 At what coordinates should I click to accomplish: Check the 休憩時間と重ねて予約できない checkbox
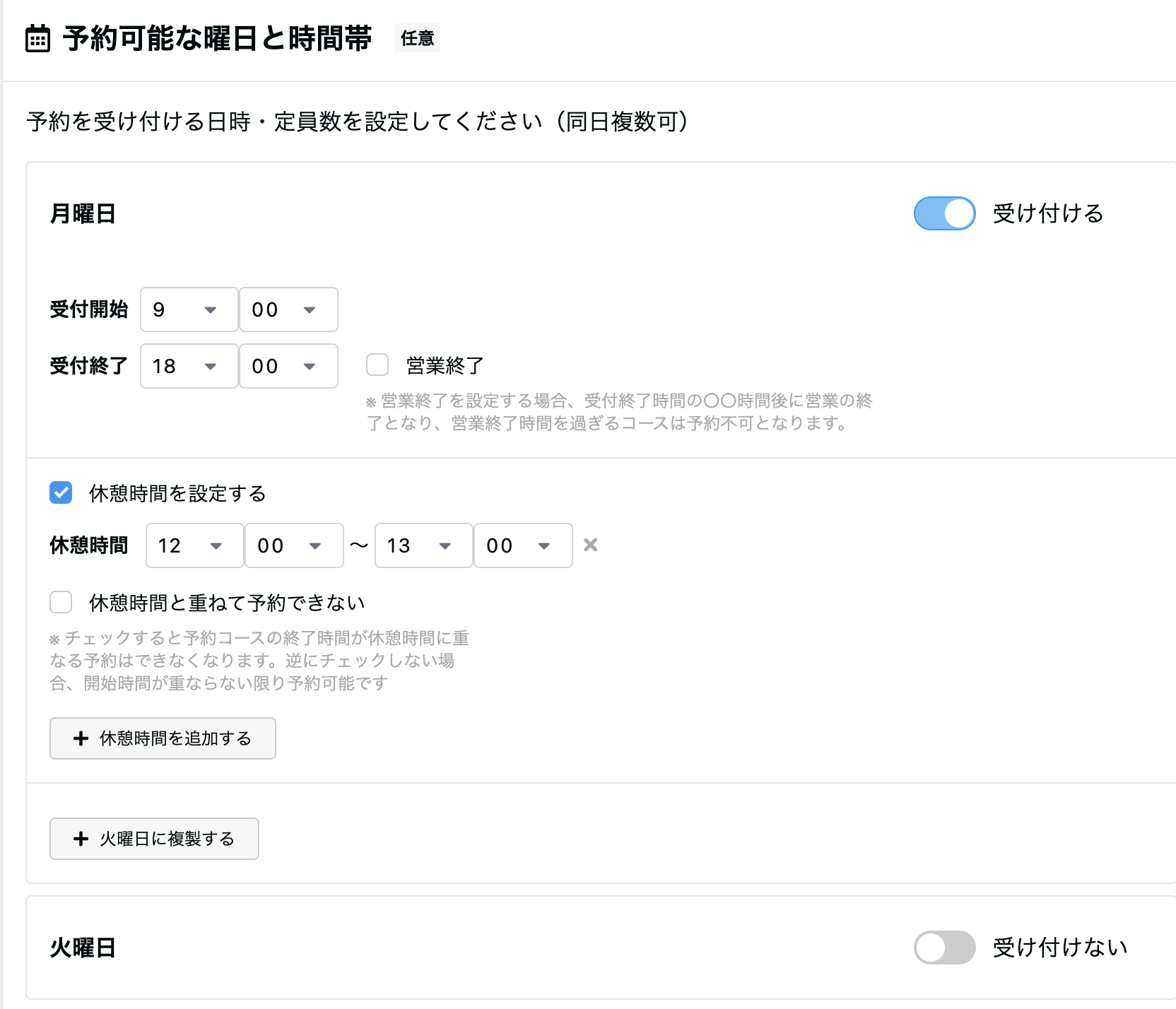61,602
